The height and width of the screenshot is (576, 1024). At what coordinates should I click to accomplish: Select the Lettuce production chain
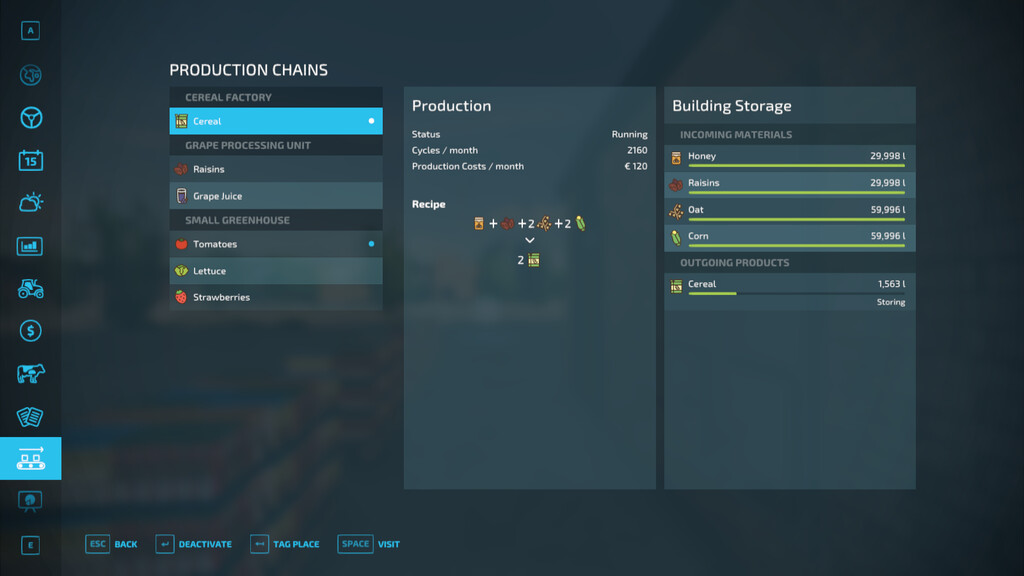pyautogui.click(x=275, y=271)
